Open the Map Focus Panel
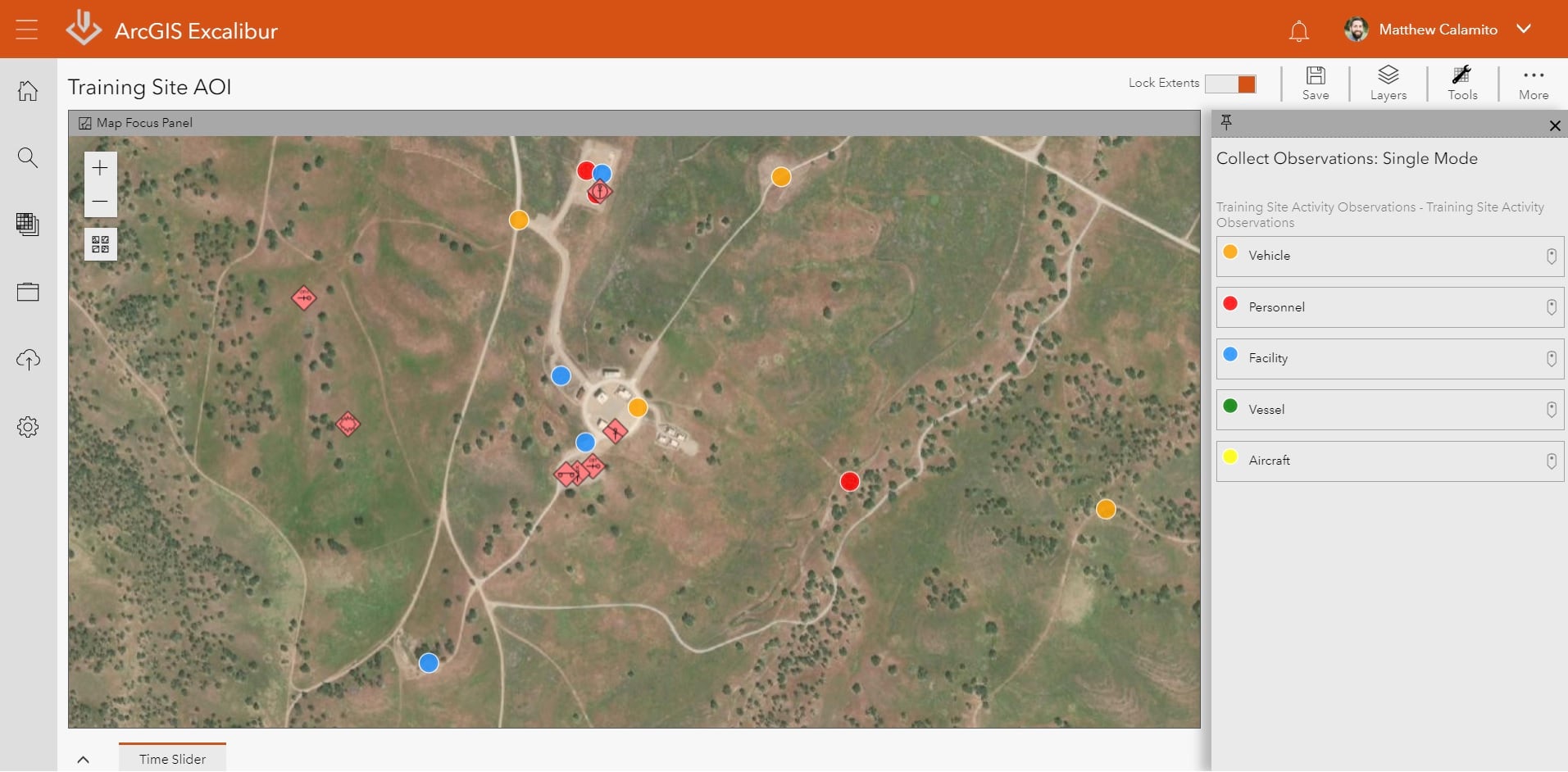Screen dimensions: 1568x772 click(135, 122)
